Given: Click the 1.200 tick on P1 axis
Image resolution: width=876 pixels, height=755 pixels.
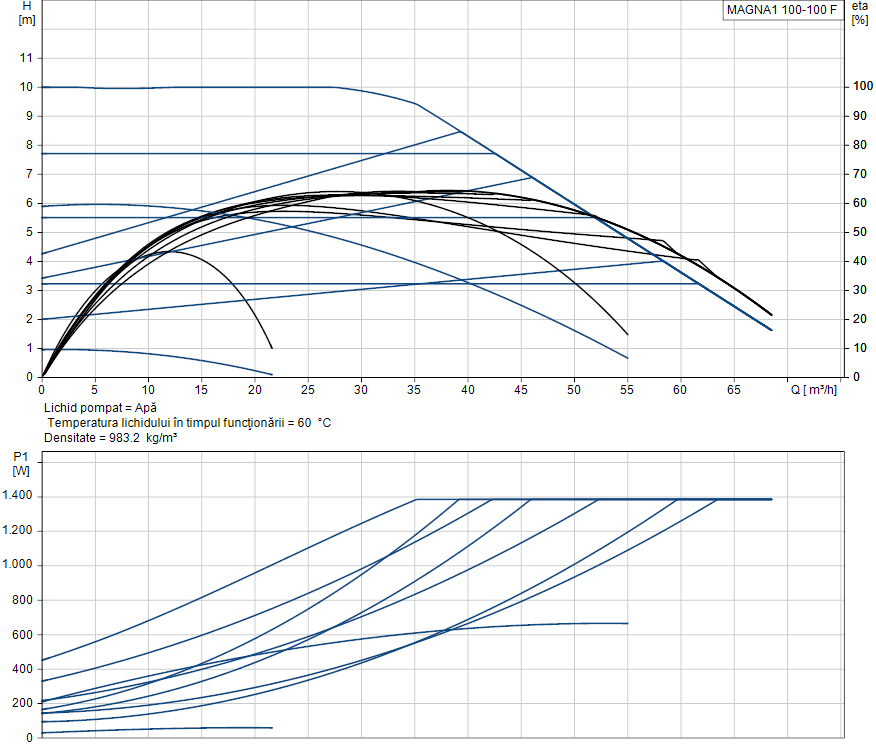Looking at the screenshot, I should click(x=19, y=531).
